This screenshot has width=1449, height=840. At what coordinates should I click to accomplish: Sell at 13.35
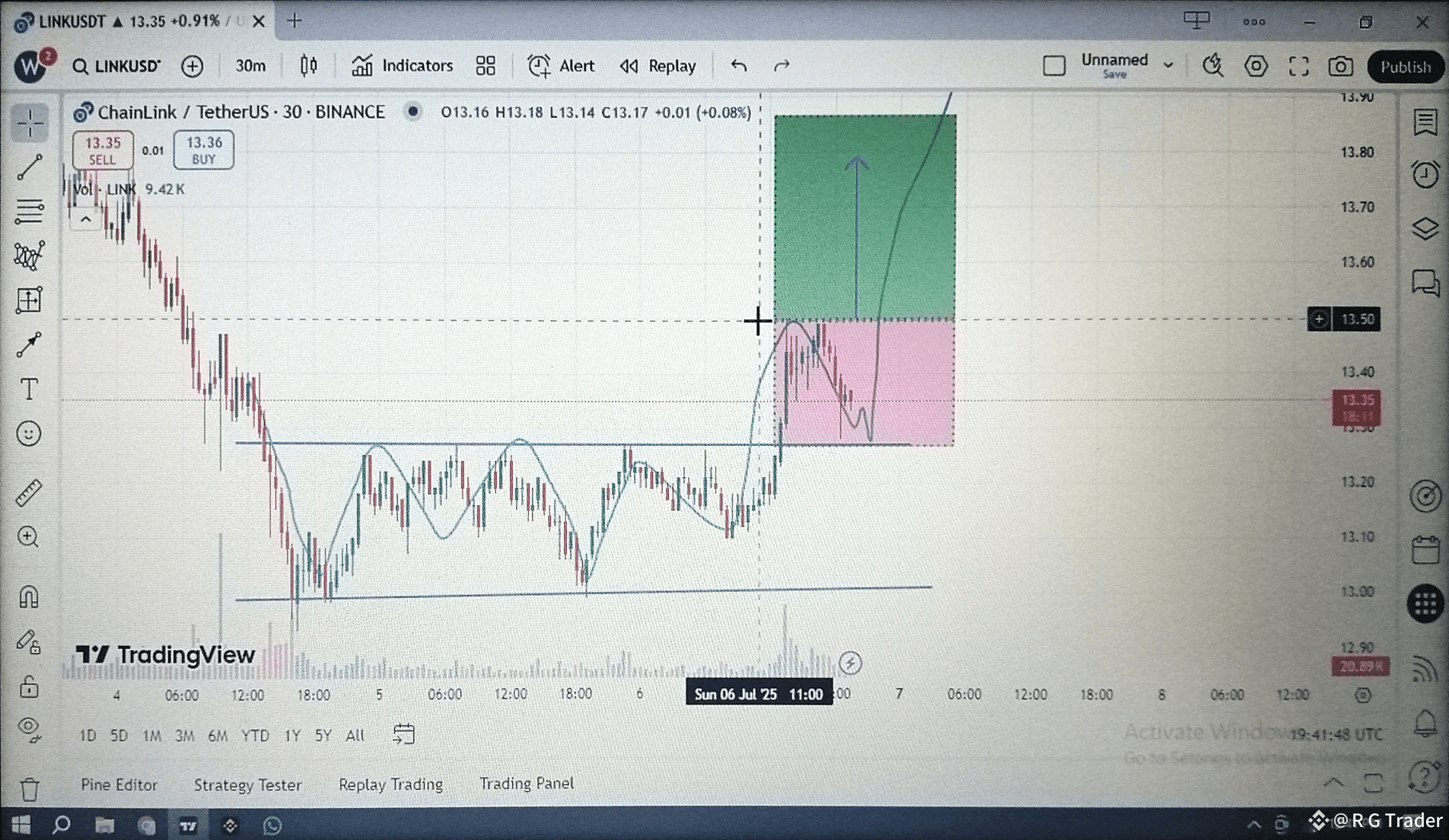click(103, 150)
